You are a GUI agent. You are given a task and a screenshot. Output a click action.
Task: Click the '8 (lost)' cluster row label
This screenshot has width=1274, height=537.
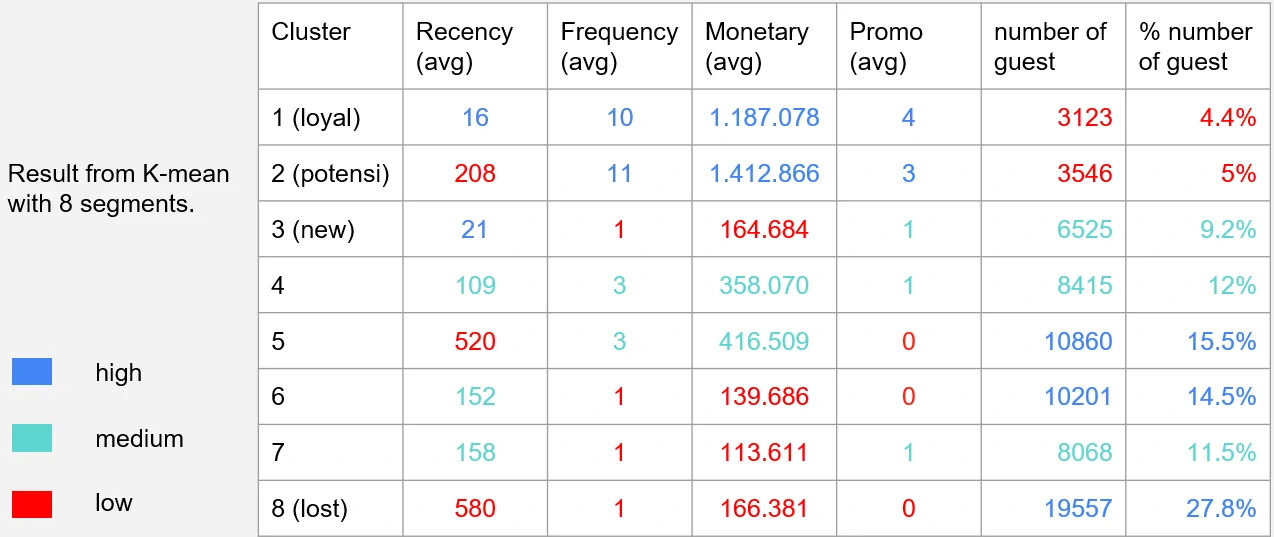pos(310,509)
